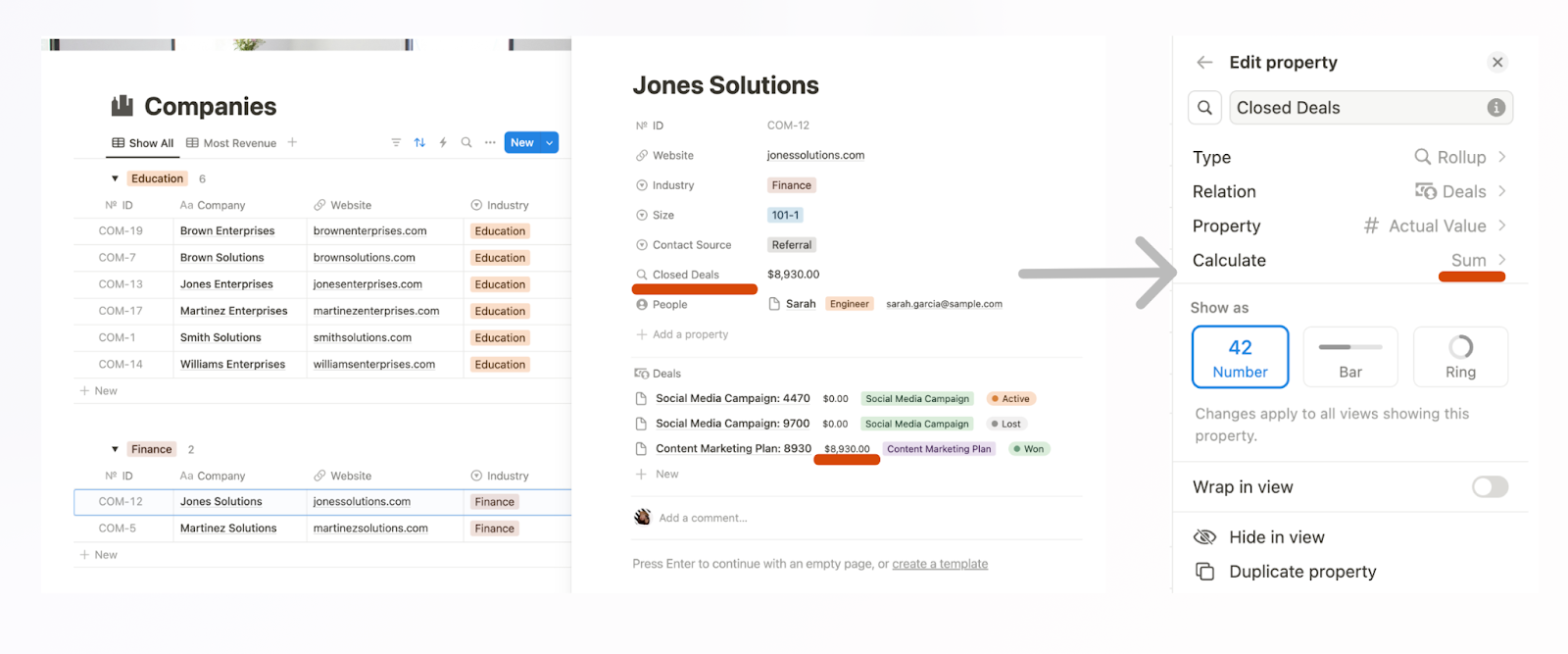Click the page icon for Social Media Campaign: 4470

click(x=641, y=398)
